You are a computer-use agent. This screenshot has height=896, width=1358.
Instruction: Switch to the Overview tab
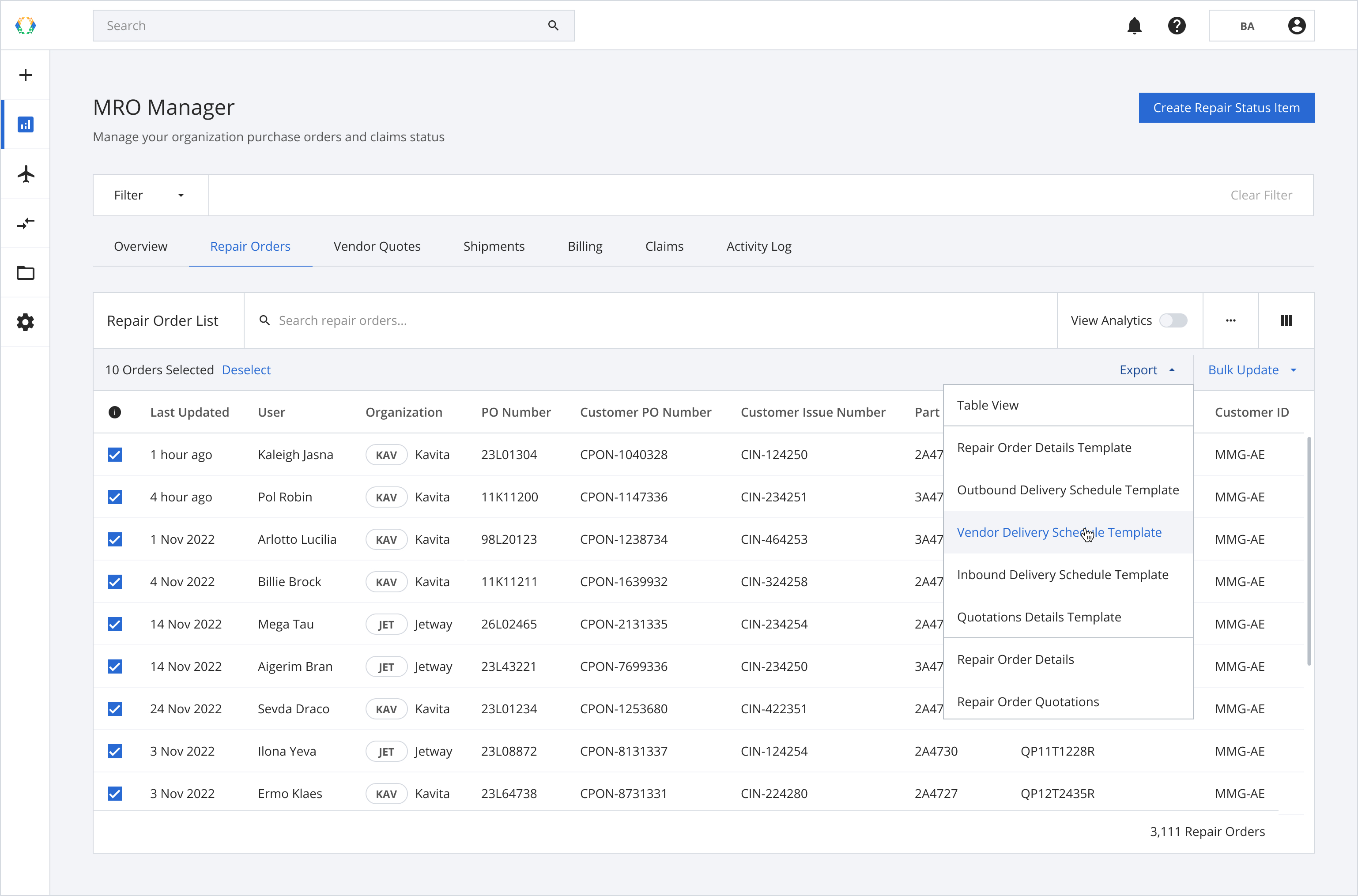140,246
